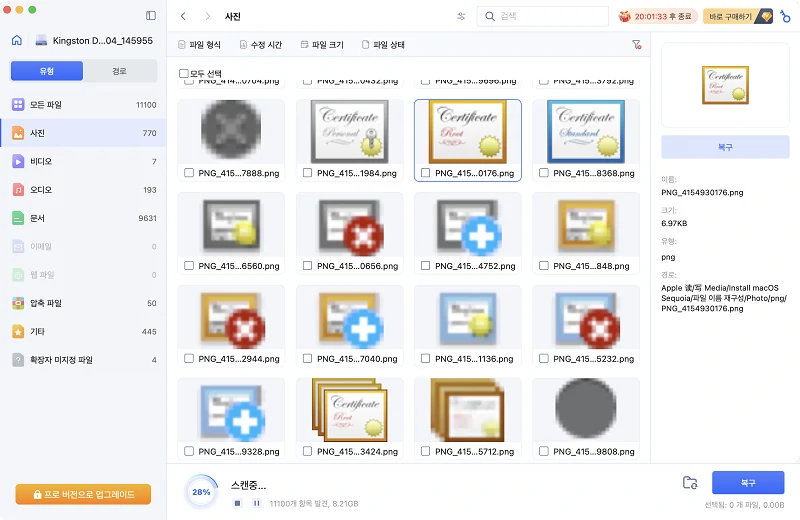Check the box for PNG_415...9808.png
The height and width of the screenshot is (520, 800).
coord(544,452)
